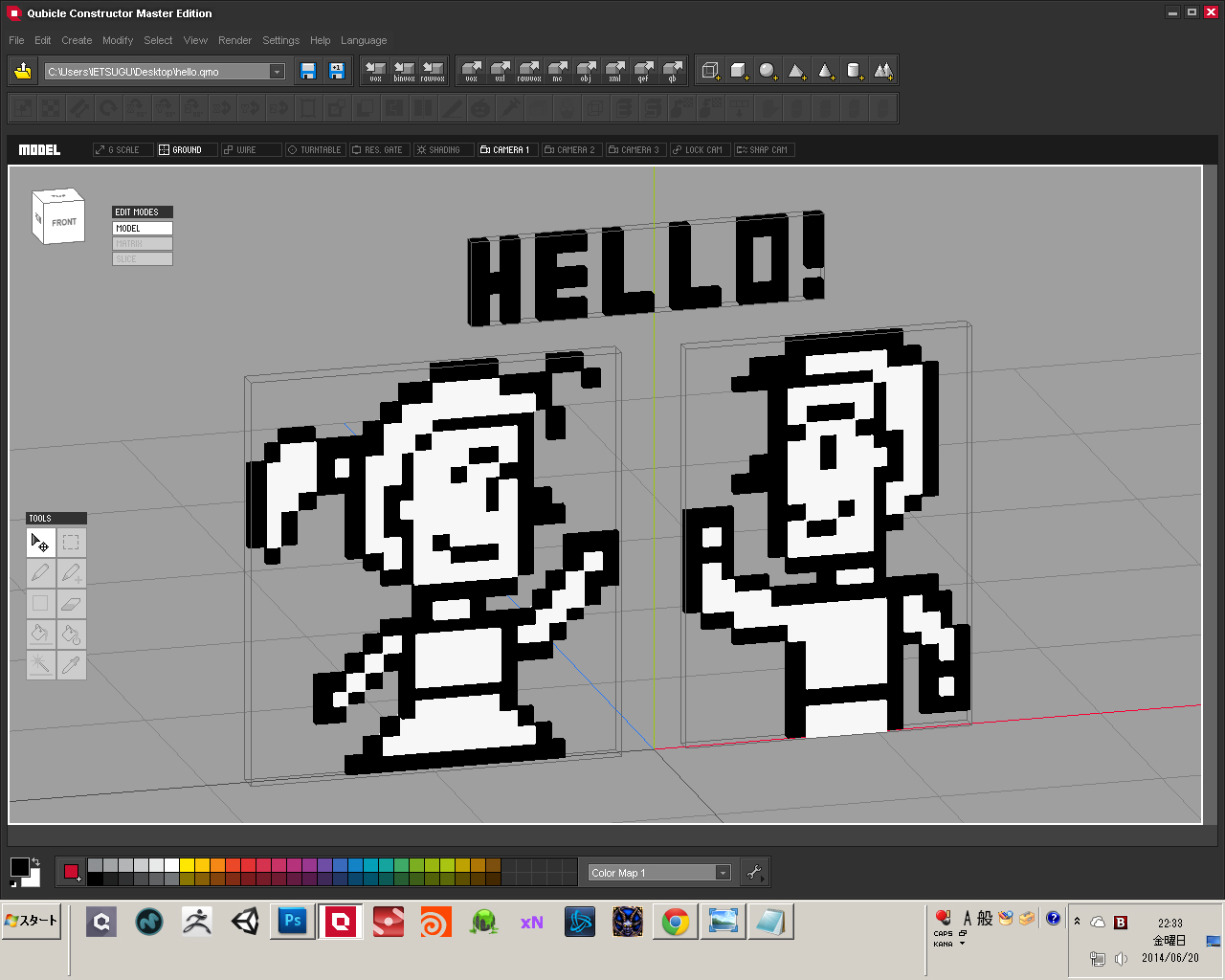The height and width of the screenshot is (980, 1225).
Task: Enable SNAP CAM option
Action: (x=764, y=150)
